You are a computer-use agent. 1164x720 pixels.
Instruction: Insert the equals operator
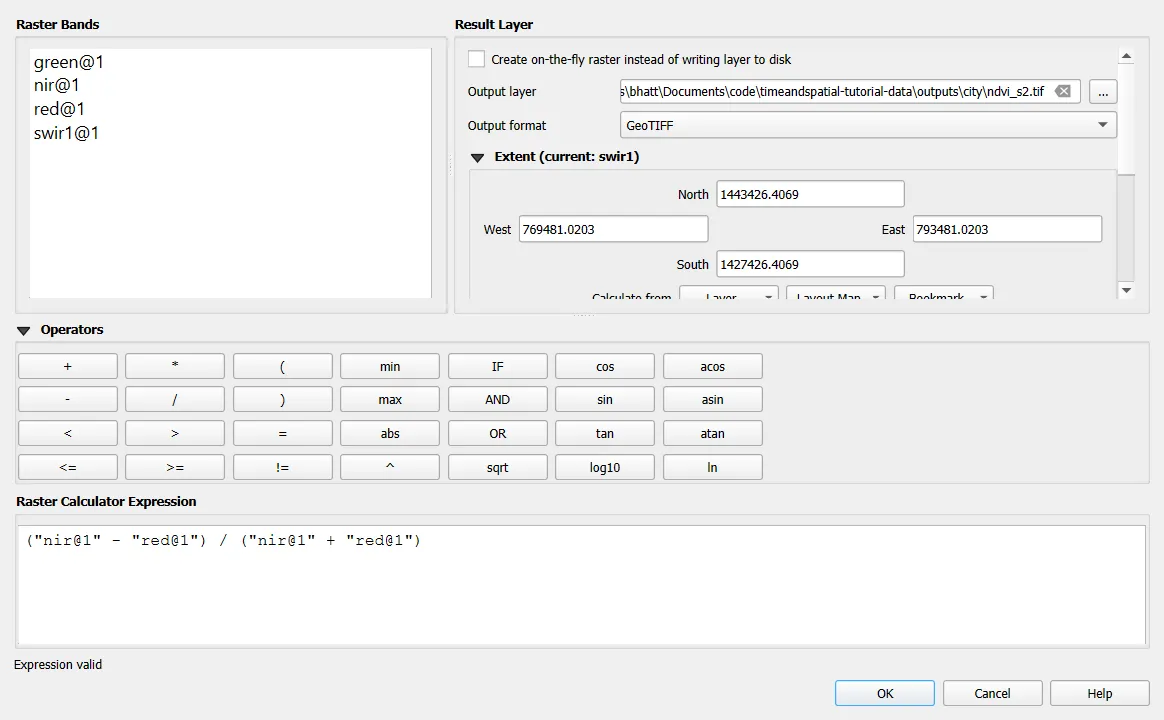[282, 433]
